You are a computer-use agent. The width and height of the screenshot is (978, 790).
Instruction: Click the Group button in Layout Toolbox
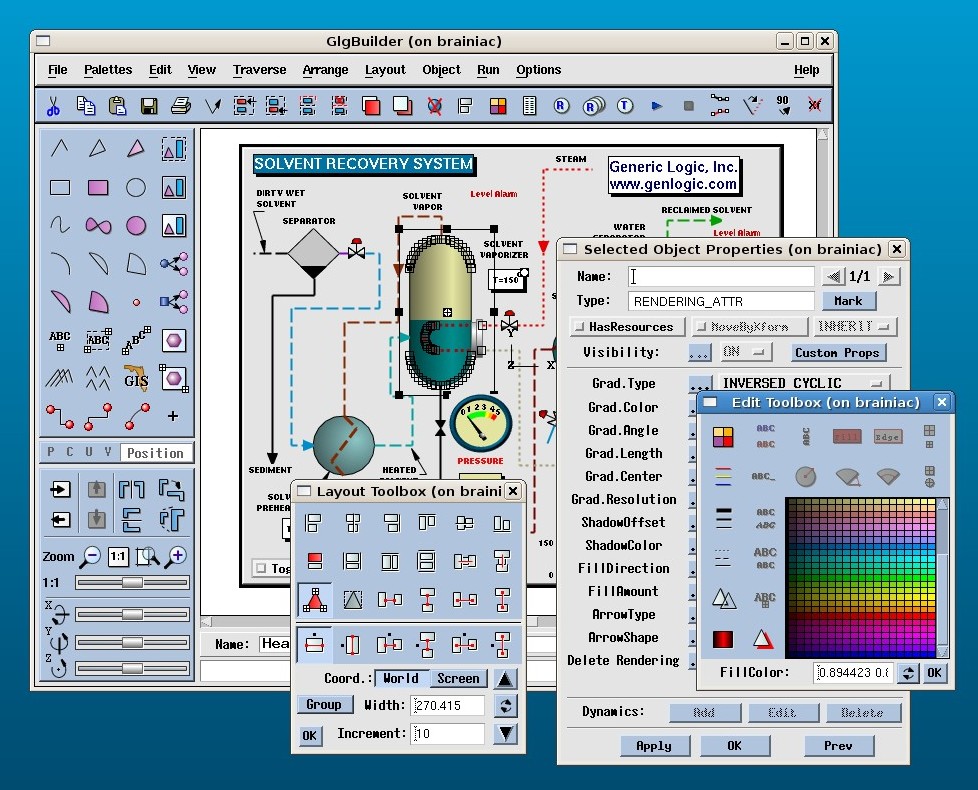coord(324,704)
